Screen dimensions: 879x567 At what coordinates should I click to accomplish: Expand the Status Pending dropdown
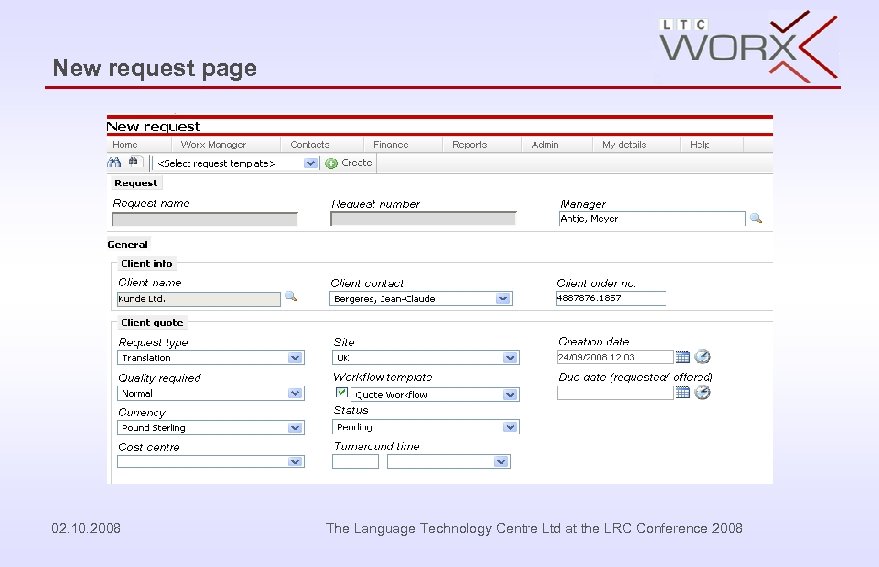pos(510,427)
